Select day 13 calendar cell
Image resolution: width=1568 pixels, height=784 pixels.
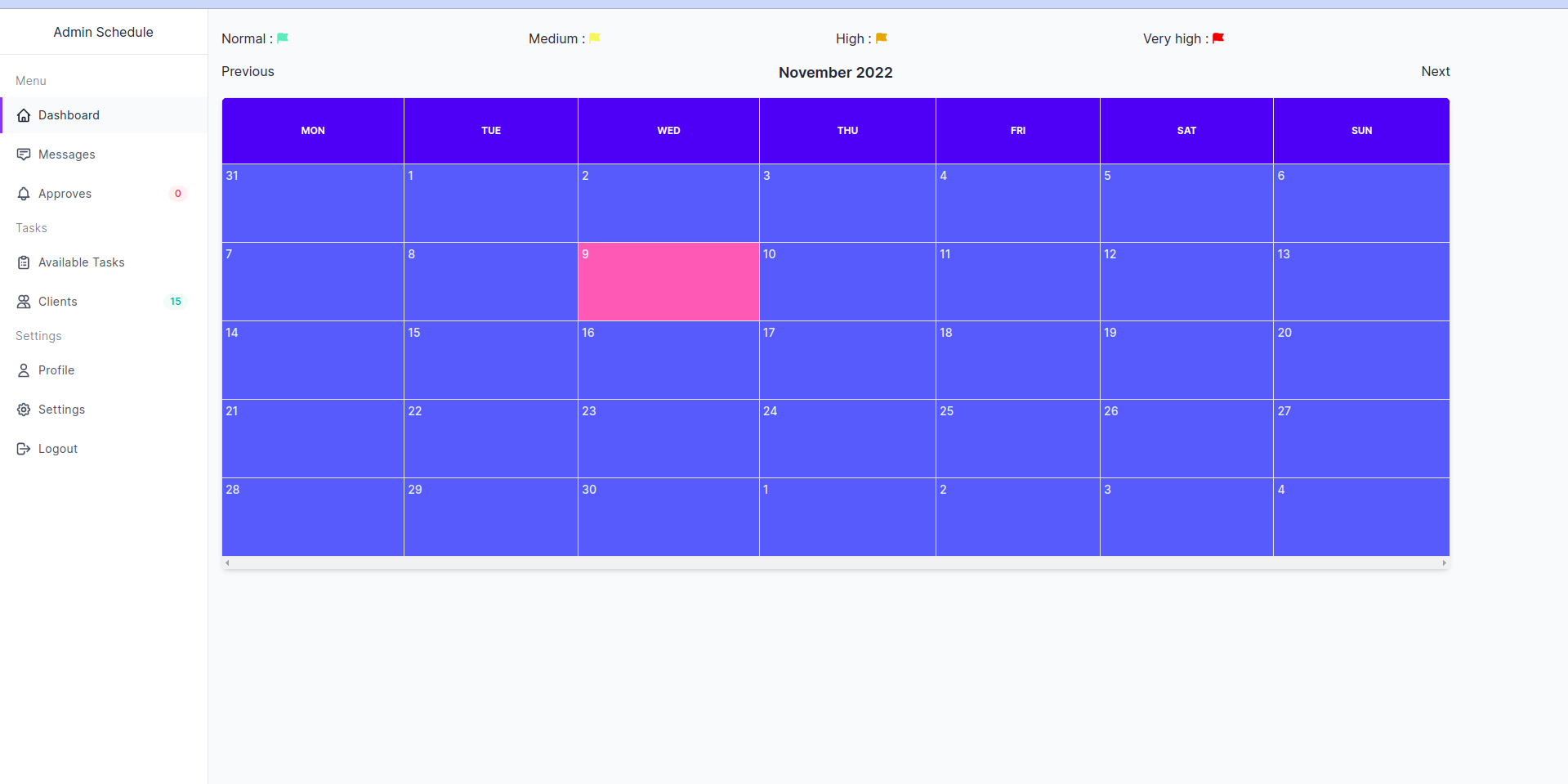point(1361,281)
